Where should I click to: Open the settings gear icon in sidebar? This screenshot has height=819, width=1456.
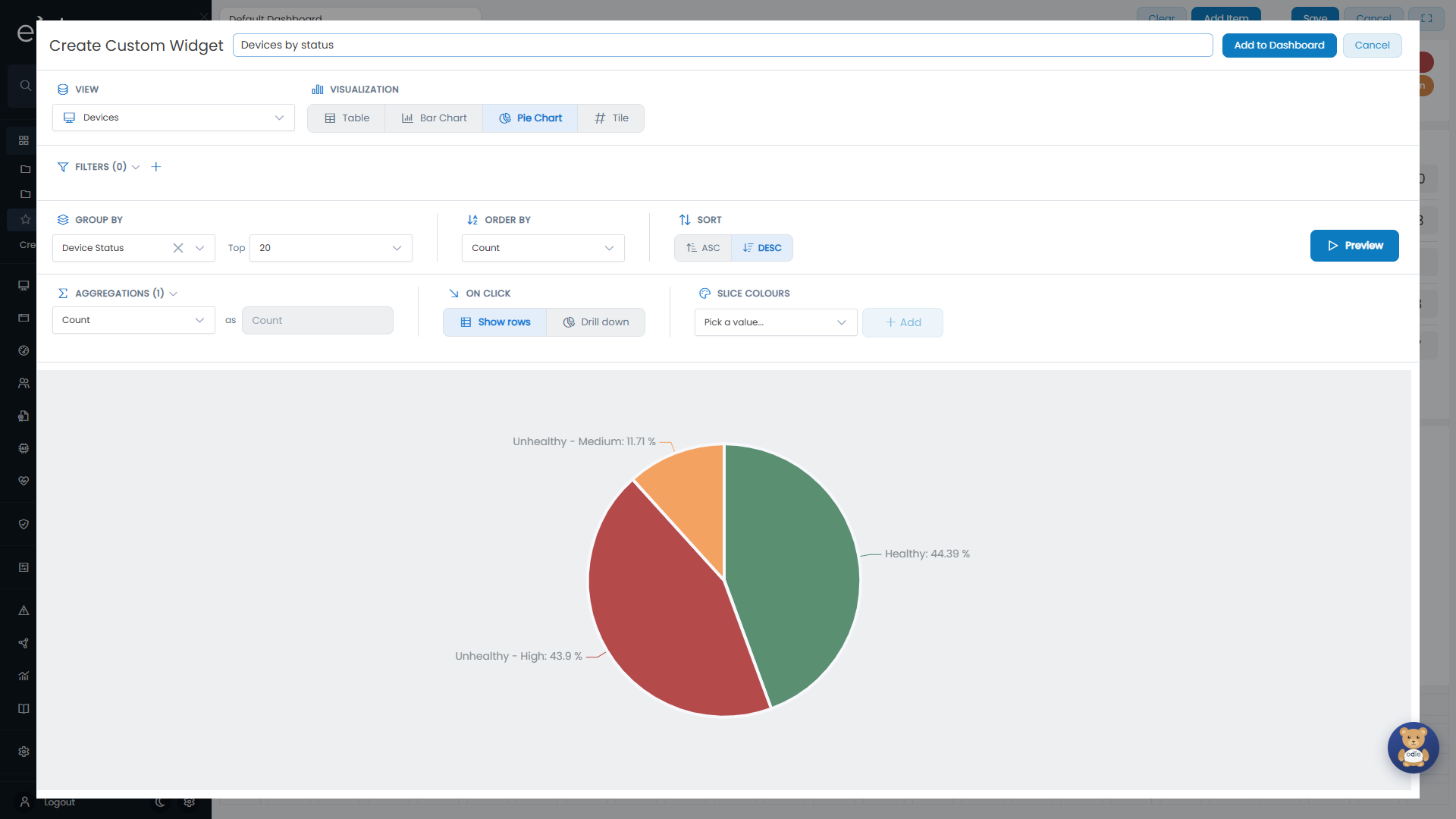pyautogui.click(x=24, y=752)
